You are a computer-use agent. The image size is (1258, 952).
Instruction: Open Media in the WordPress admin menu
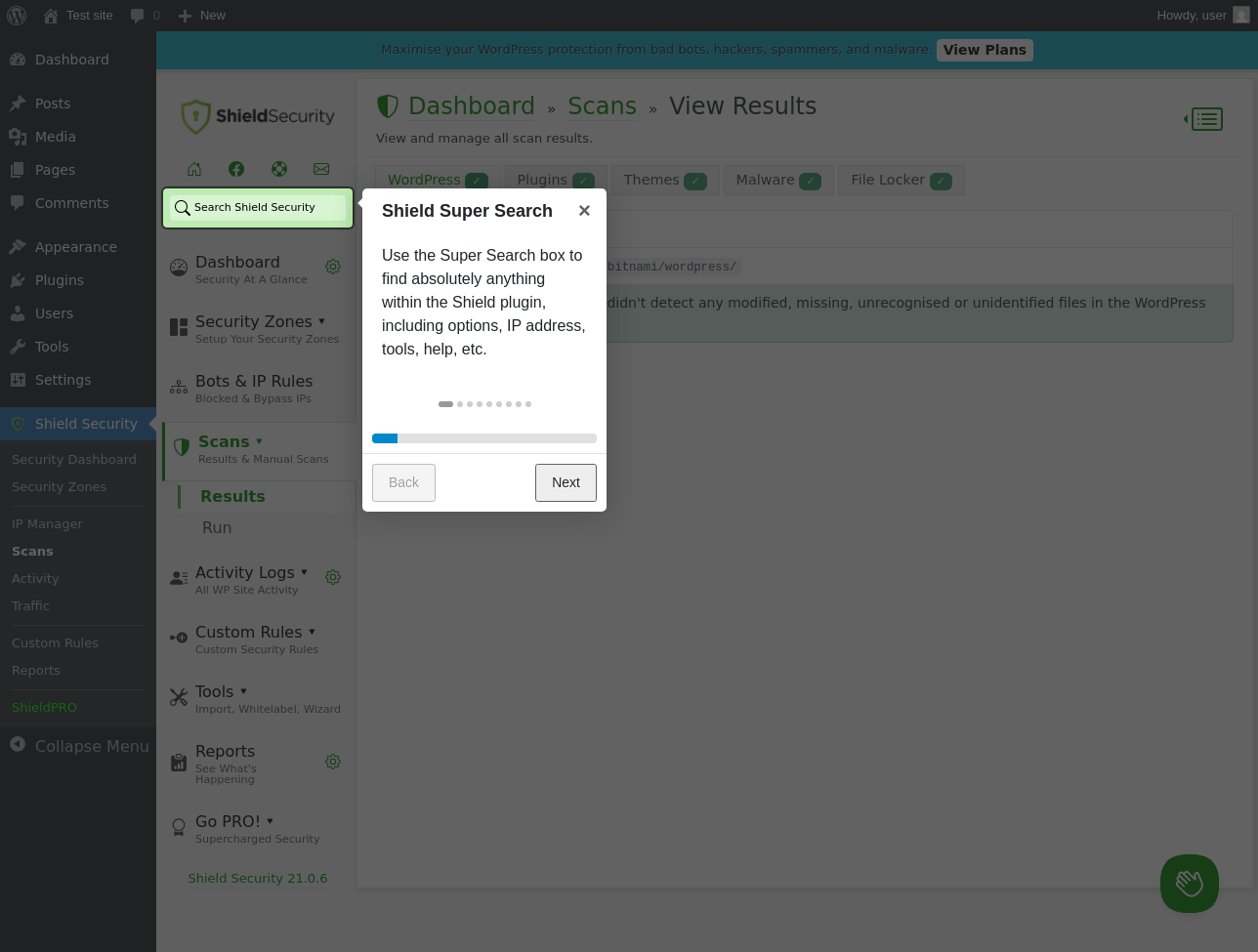78,137
